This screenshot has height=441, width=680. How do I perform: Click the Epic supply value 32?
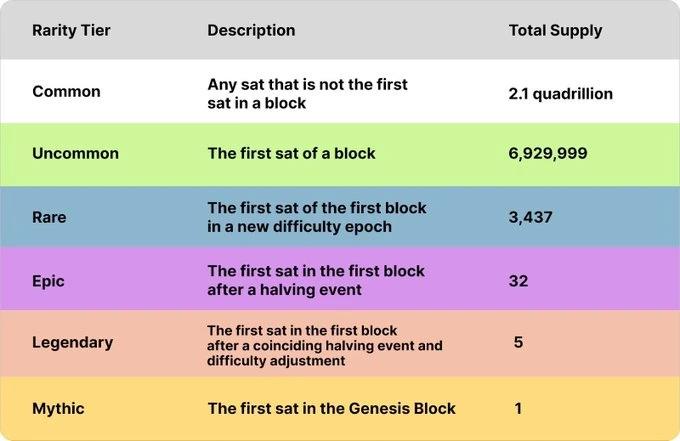pos(518,281)
